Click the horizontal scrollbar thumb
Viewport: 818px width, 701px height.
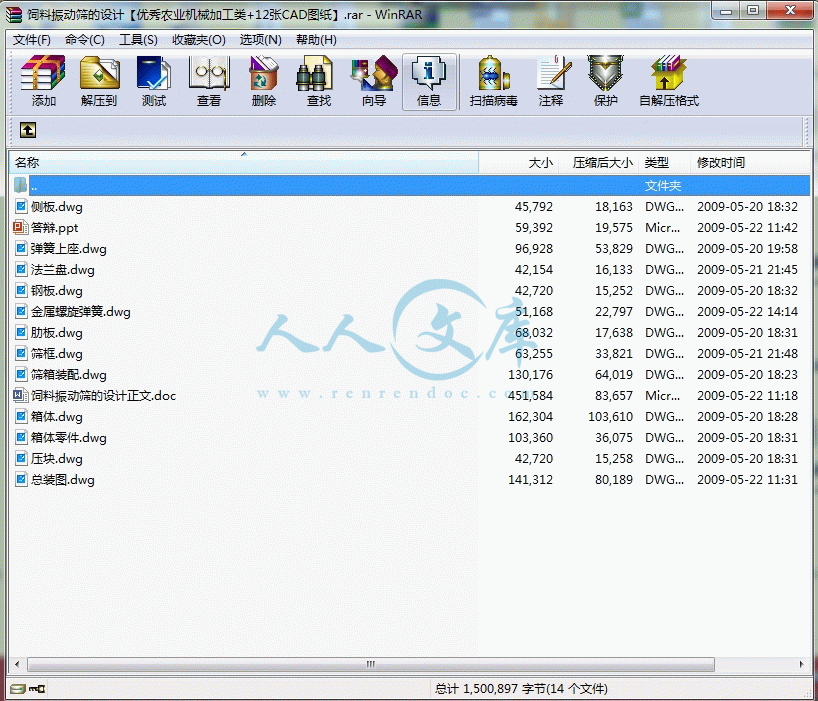click(371, 664)
